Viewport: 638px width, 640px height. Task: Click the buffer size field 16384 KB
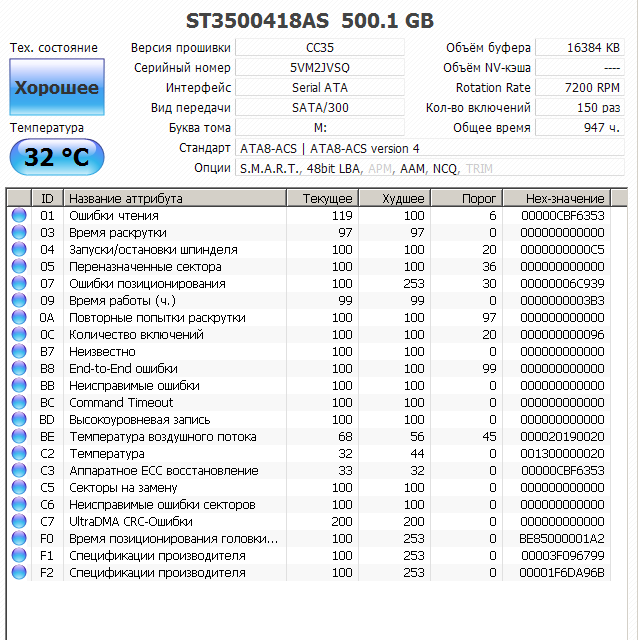pyautogui.click(x=580, y=48)
